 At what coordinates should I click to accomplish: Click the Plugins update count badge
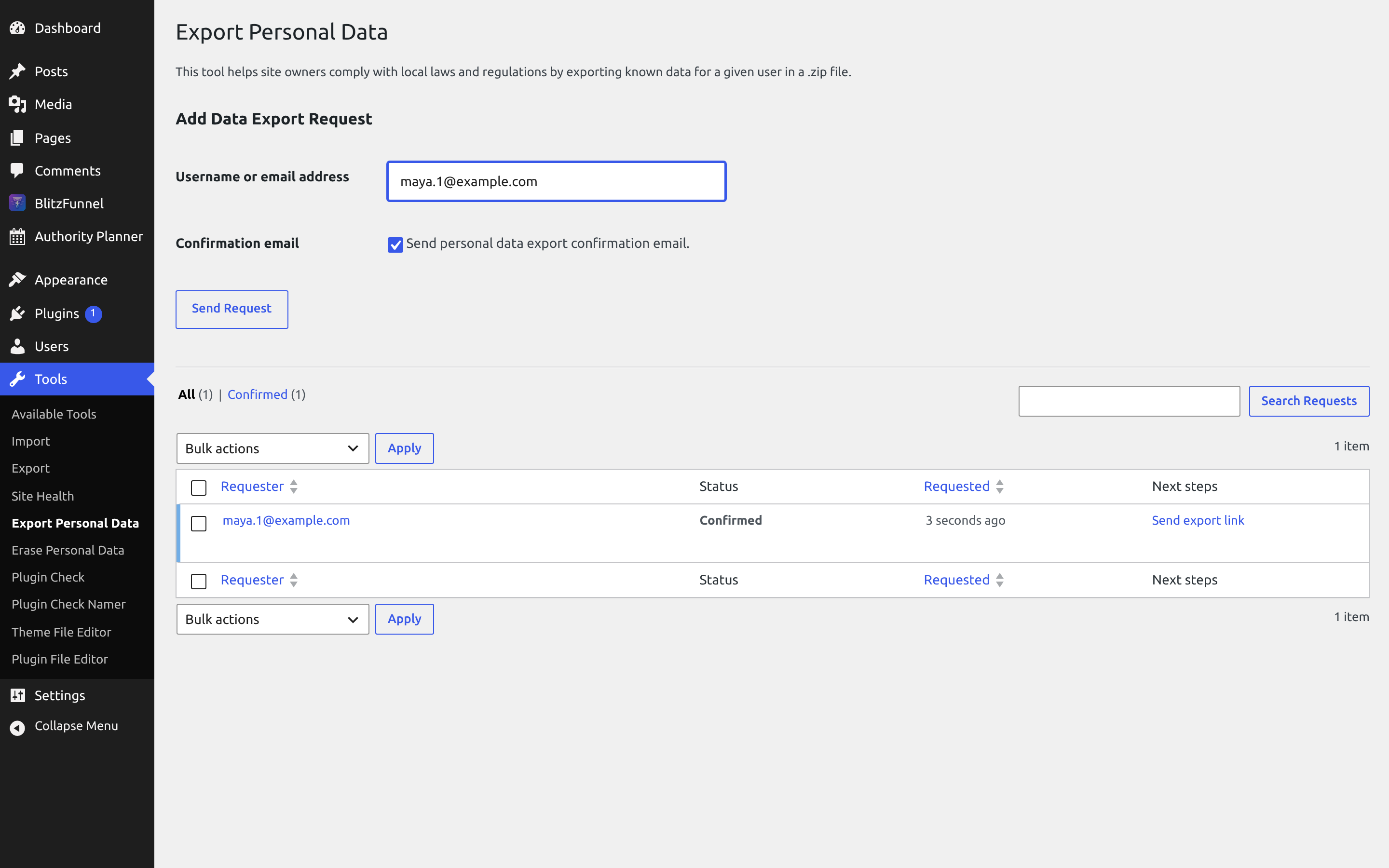click(93, 313)
